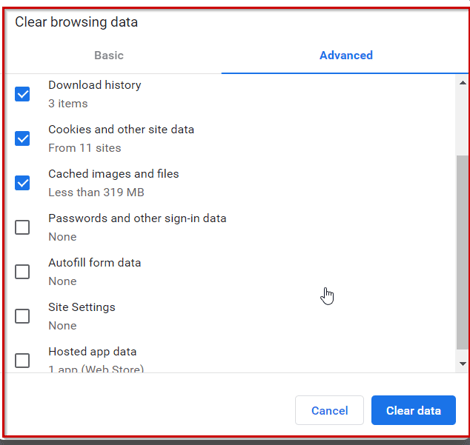470x445 pixels.
Task: Click the Cached images and files label
Action: click(x=113, y=174)
